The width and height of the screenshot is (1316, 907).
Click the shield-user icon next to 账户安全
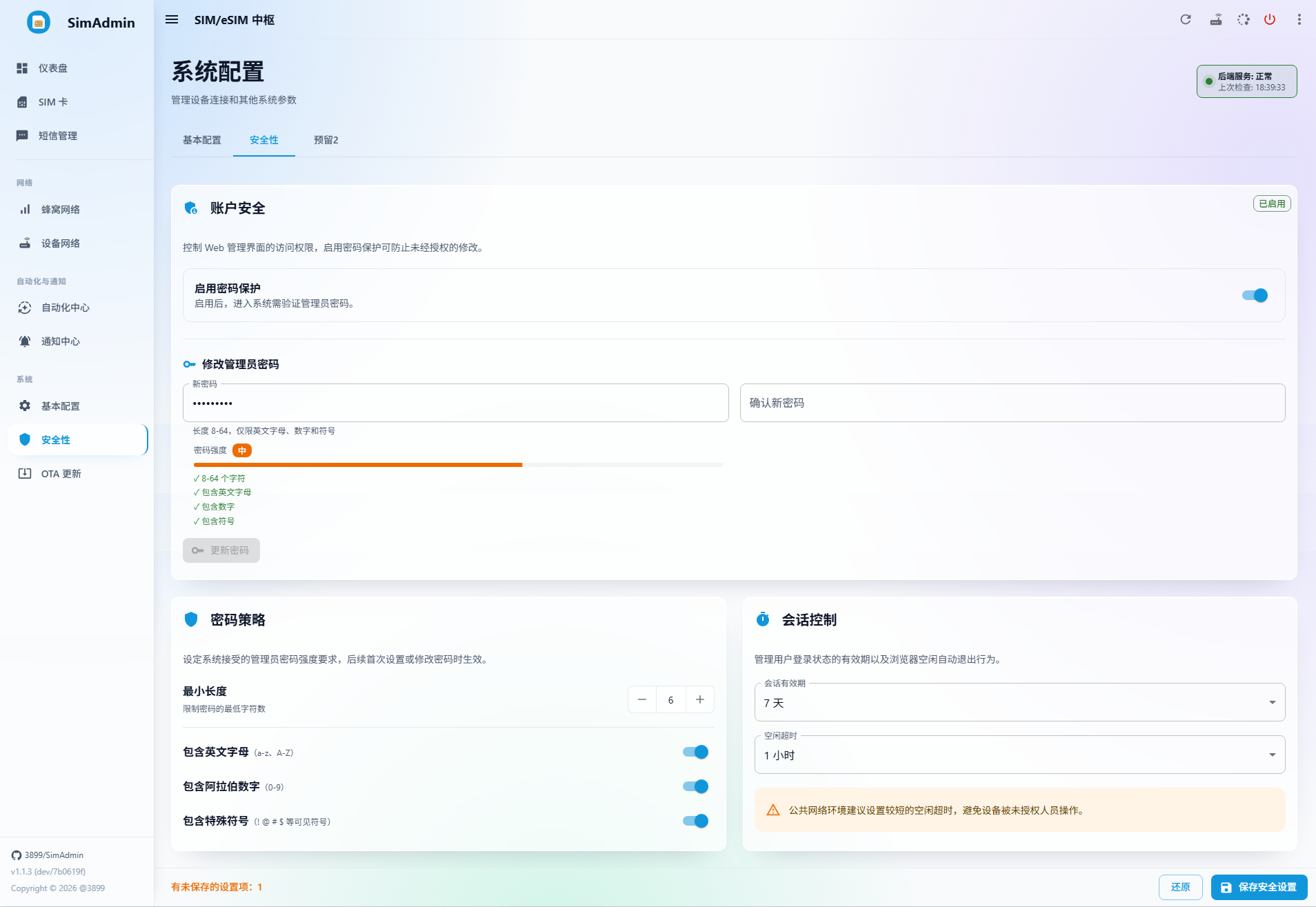(x=191, y=208)
